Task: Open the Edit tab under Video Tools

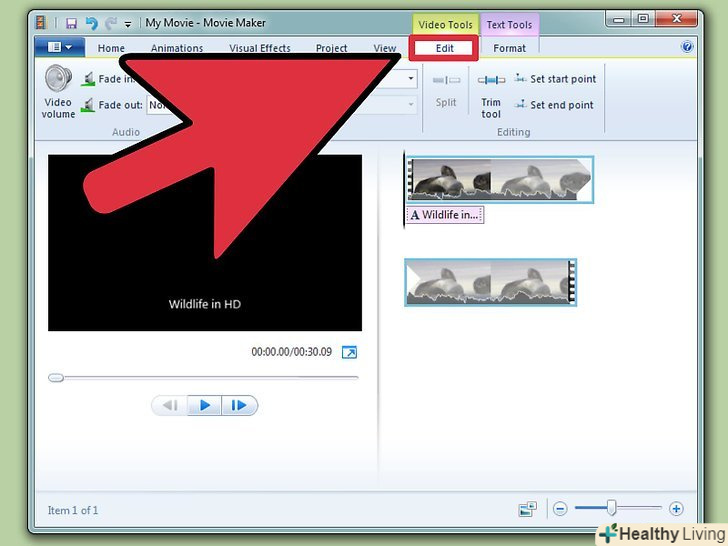Action: [444, 48]
